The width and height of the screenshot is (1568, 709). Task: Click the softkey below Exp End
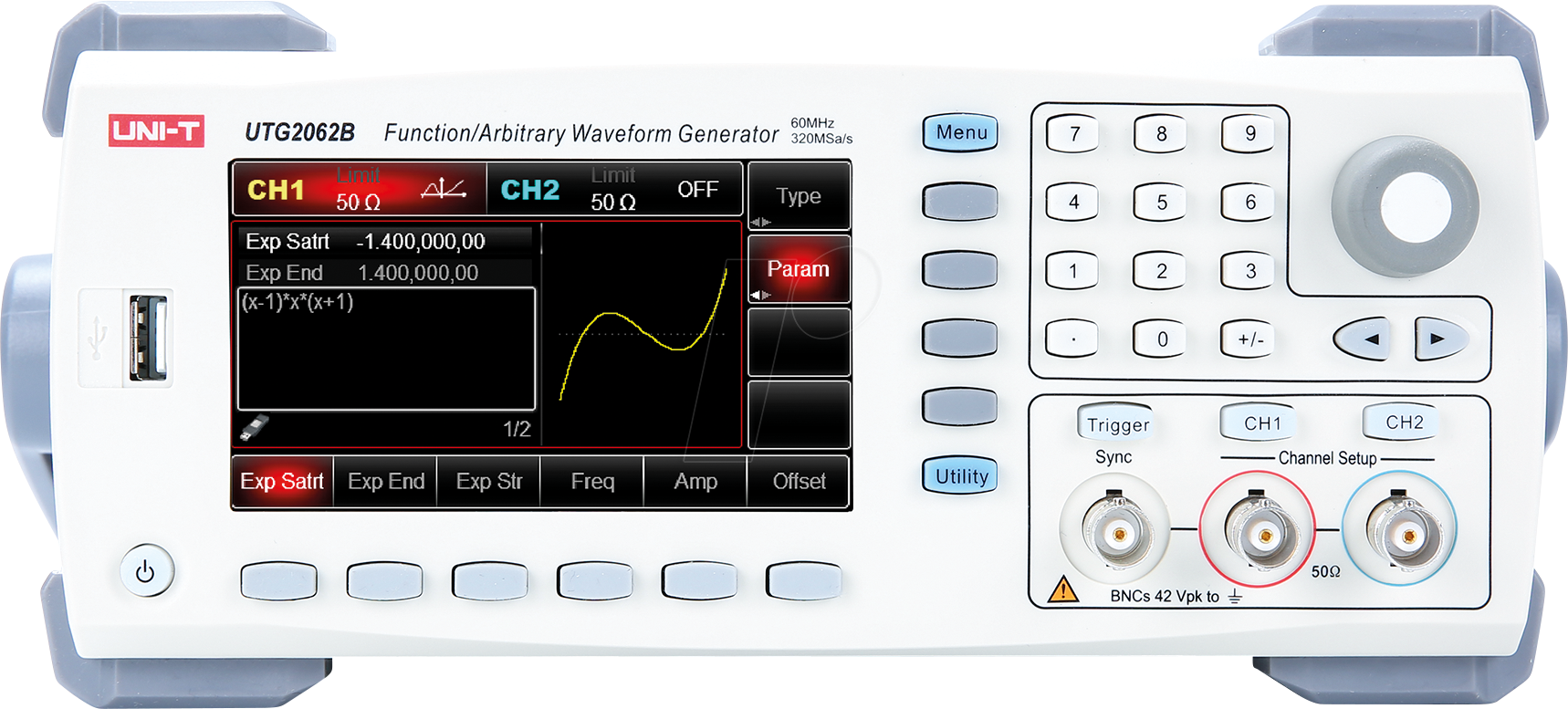pos(384,581)
